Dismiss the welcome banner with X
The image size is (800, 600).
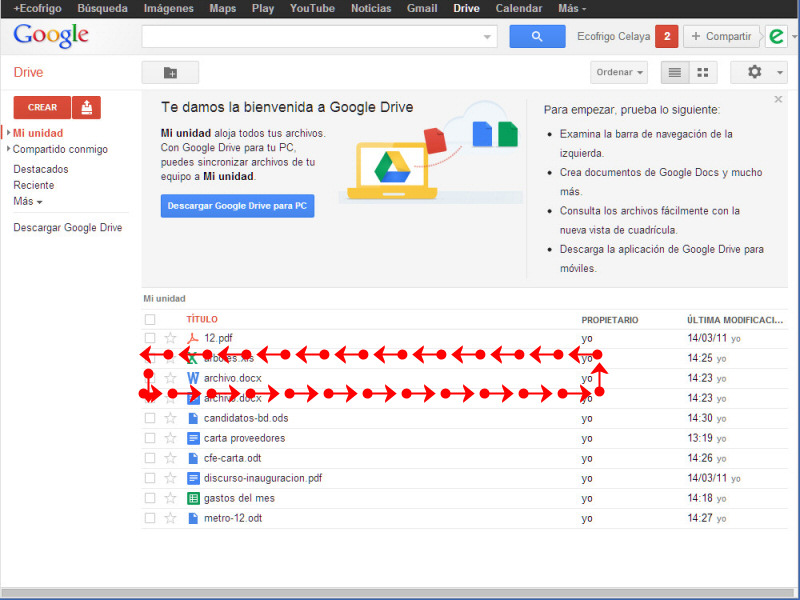click(x=778, y=99)
